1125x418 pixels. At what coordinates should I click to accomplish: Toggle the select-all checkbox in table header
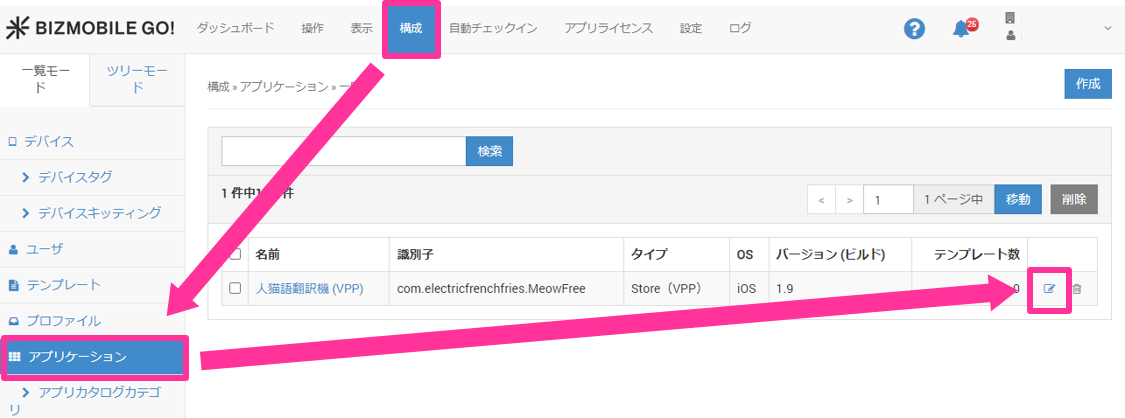(235, 254)
